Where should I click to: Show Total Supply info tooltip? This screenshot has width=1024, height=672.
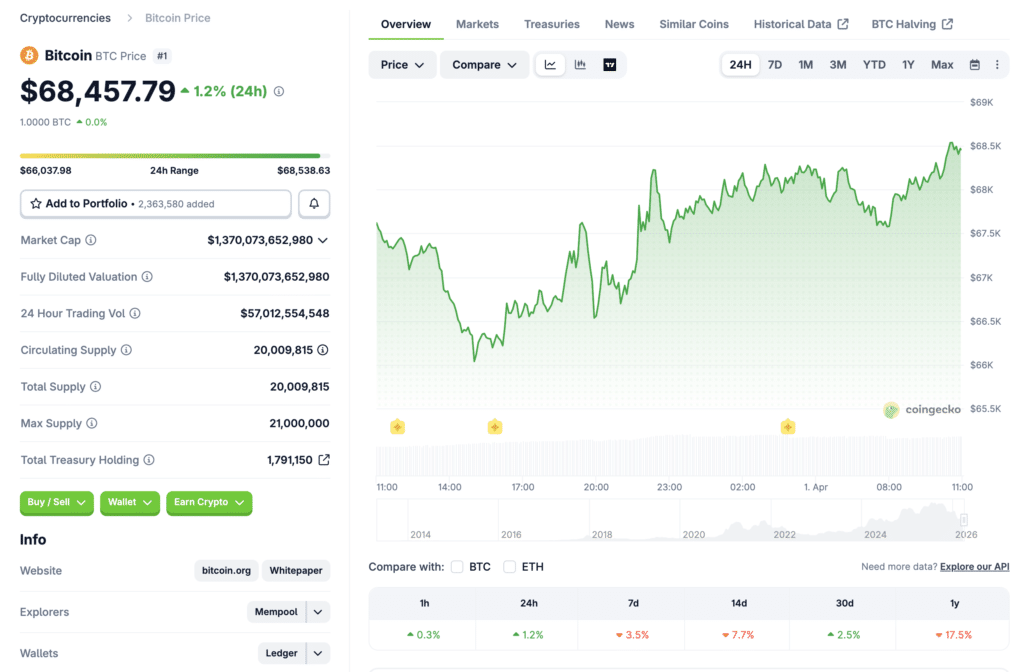95,387
